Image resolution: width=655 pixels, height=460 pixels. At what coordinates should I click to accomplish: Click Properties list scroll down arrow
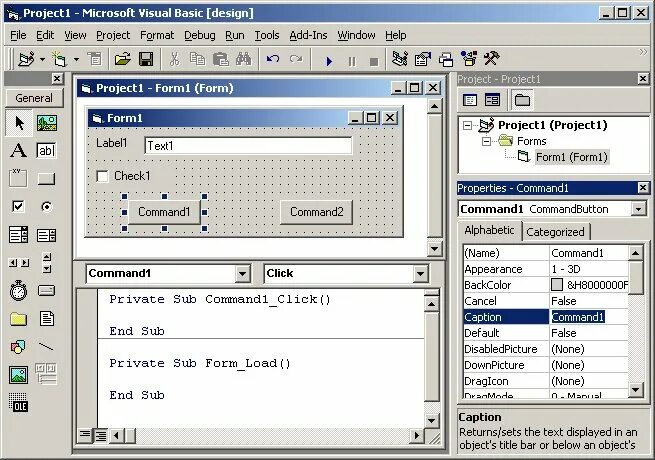pos(635,390)
